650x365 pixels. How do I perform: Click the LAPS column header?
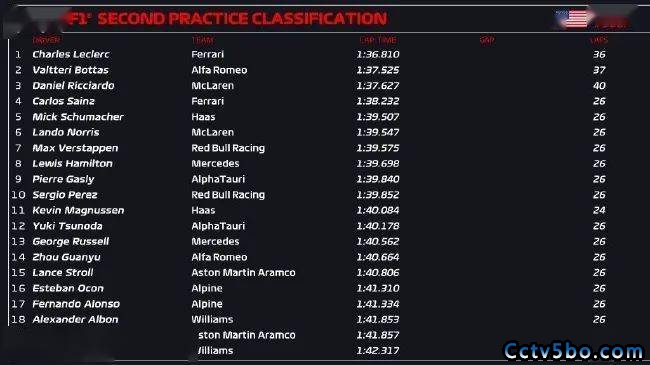(599, 40)
